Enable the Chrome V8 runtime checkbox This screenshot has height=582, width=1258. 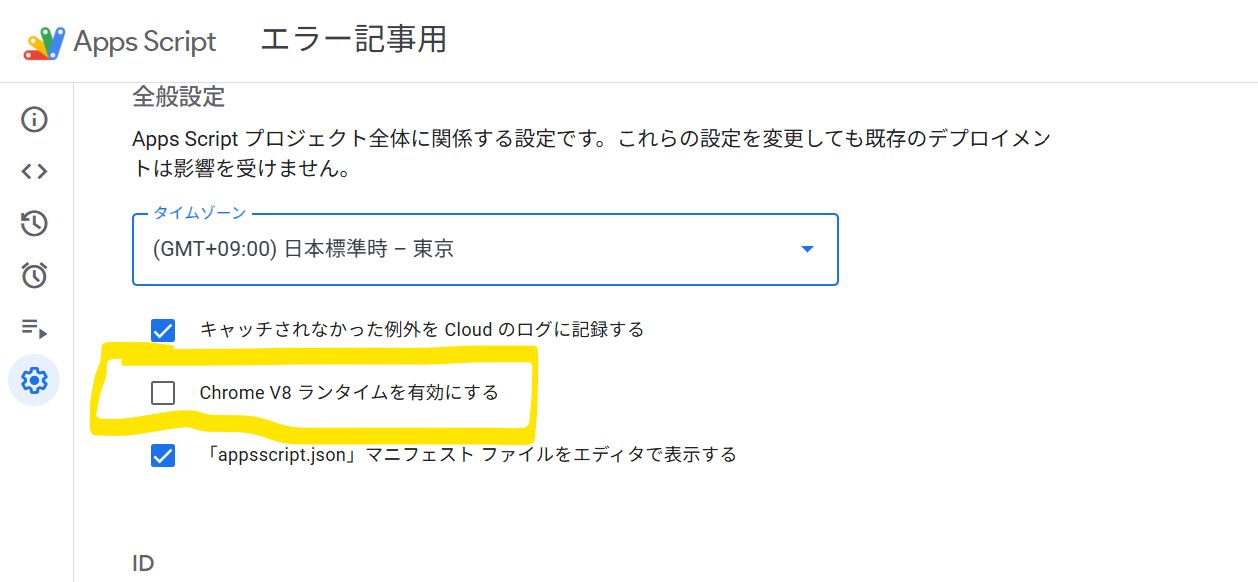point(162,393)
